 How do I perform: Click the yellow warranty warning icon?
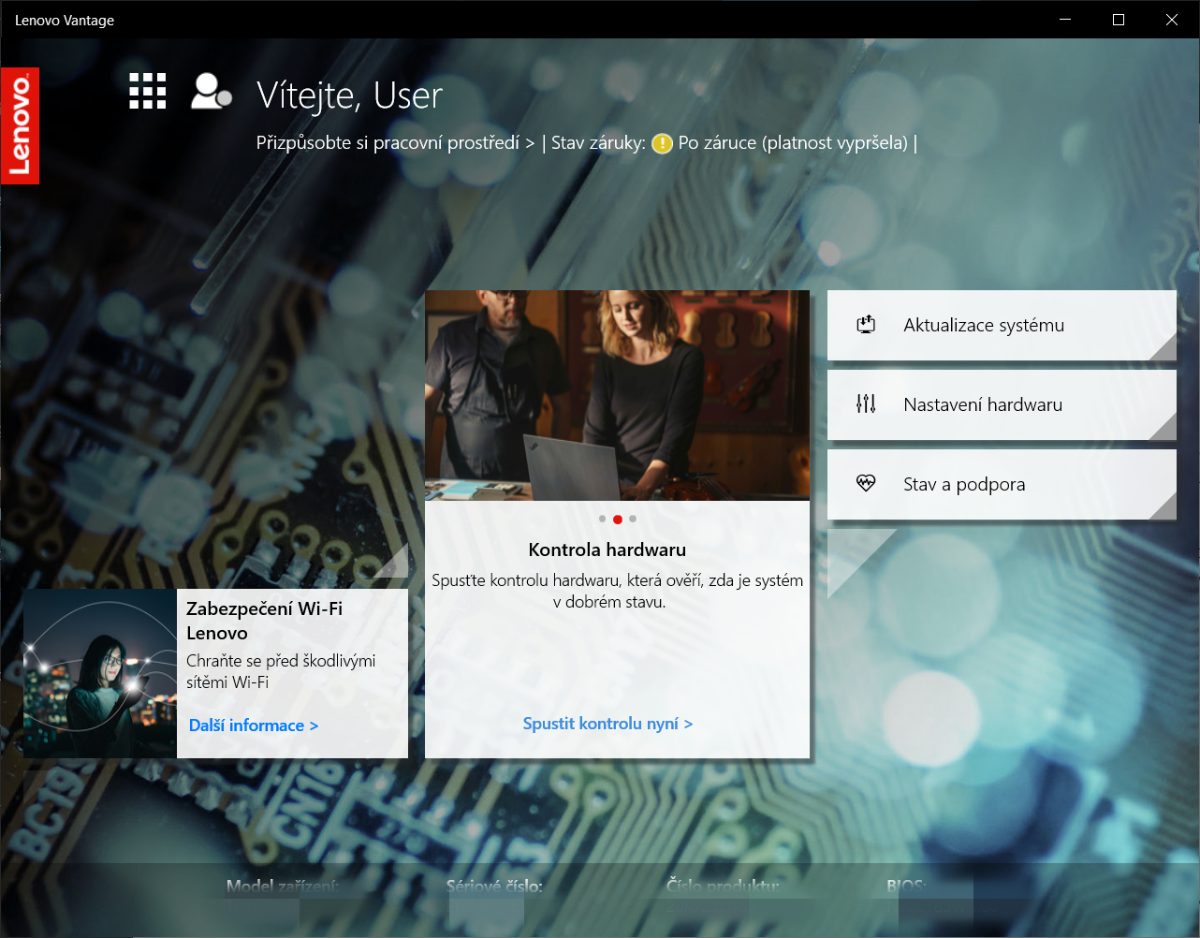coord(661,143)
